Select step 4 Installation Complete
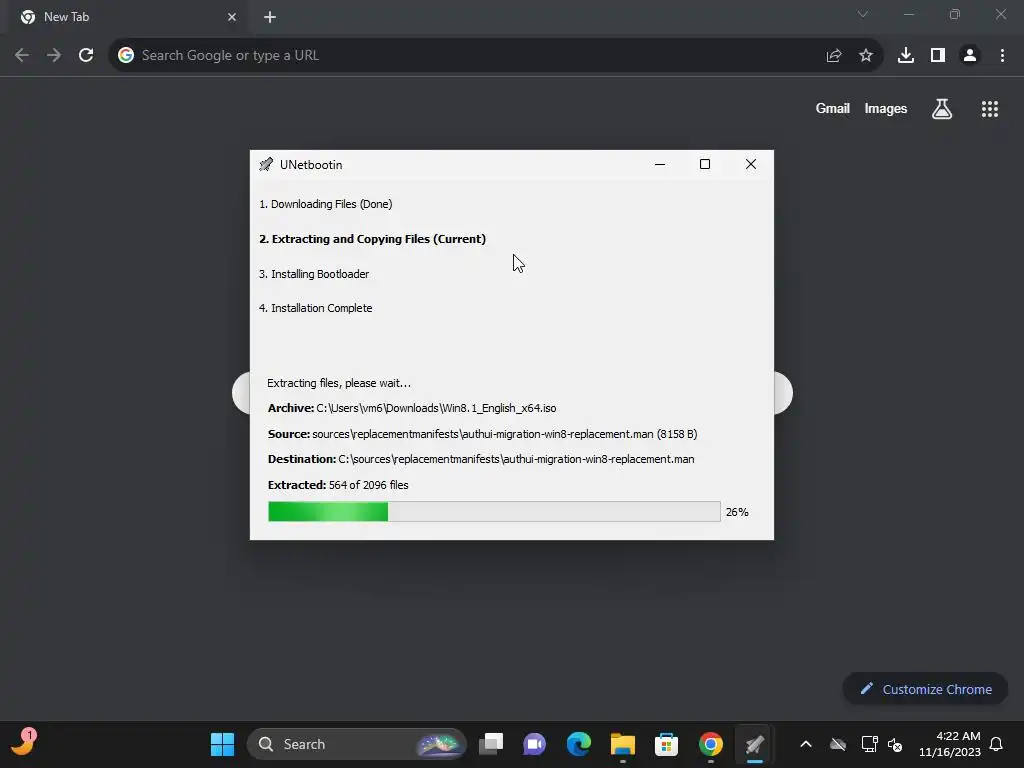Viewport: 1024px width, 768px height. point(315,308)
